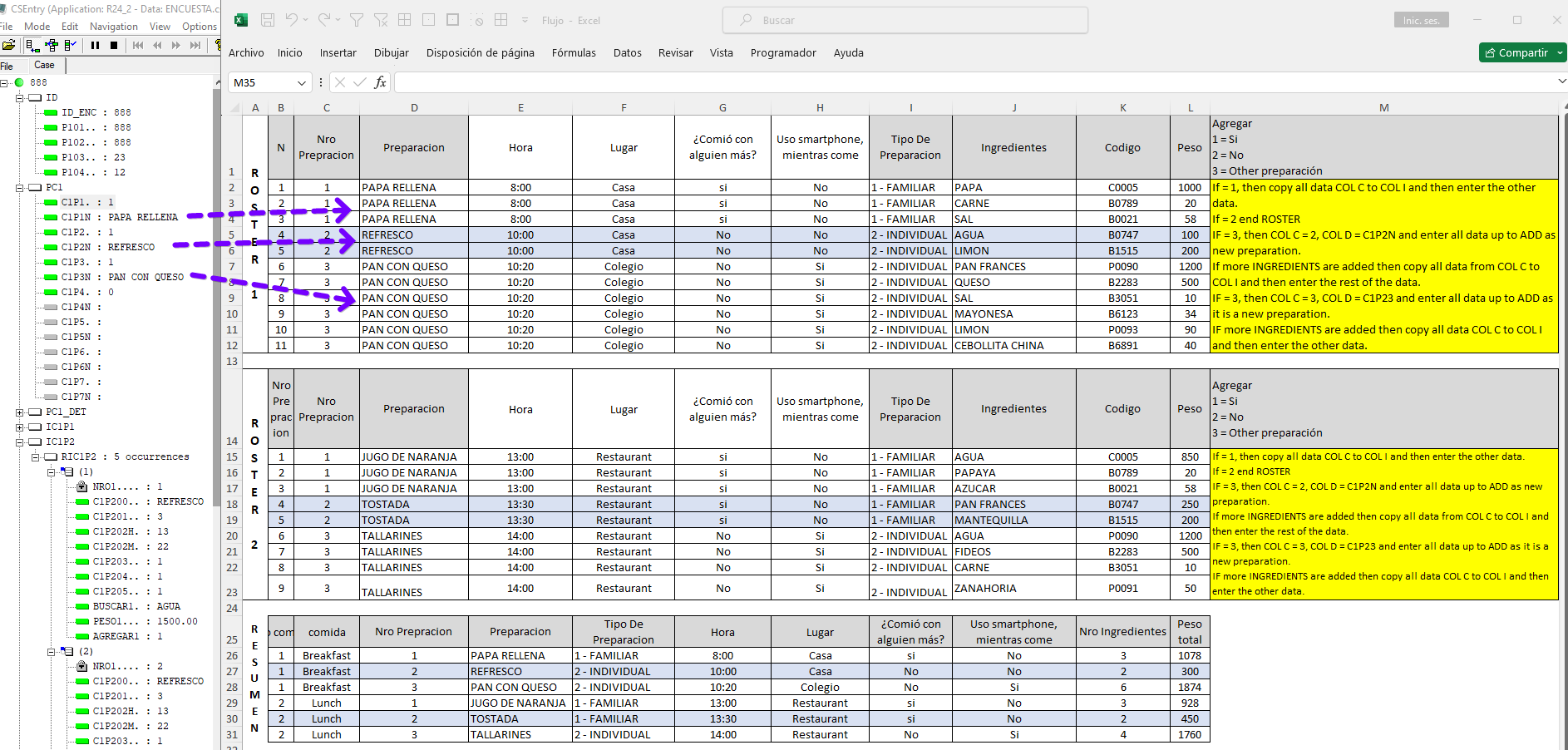Image resolution: width=1568 pixels, height=750 pixels.
Task: Open the Insert Function fx dialog
Action: point(380,82)
